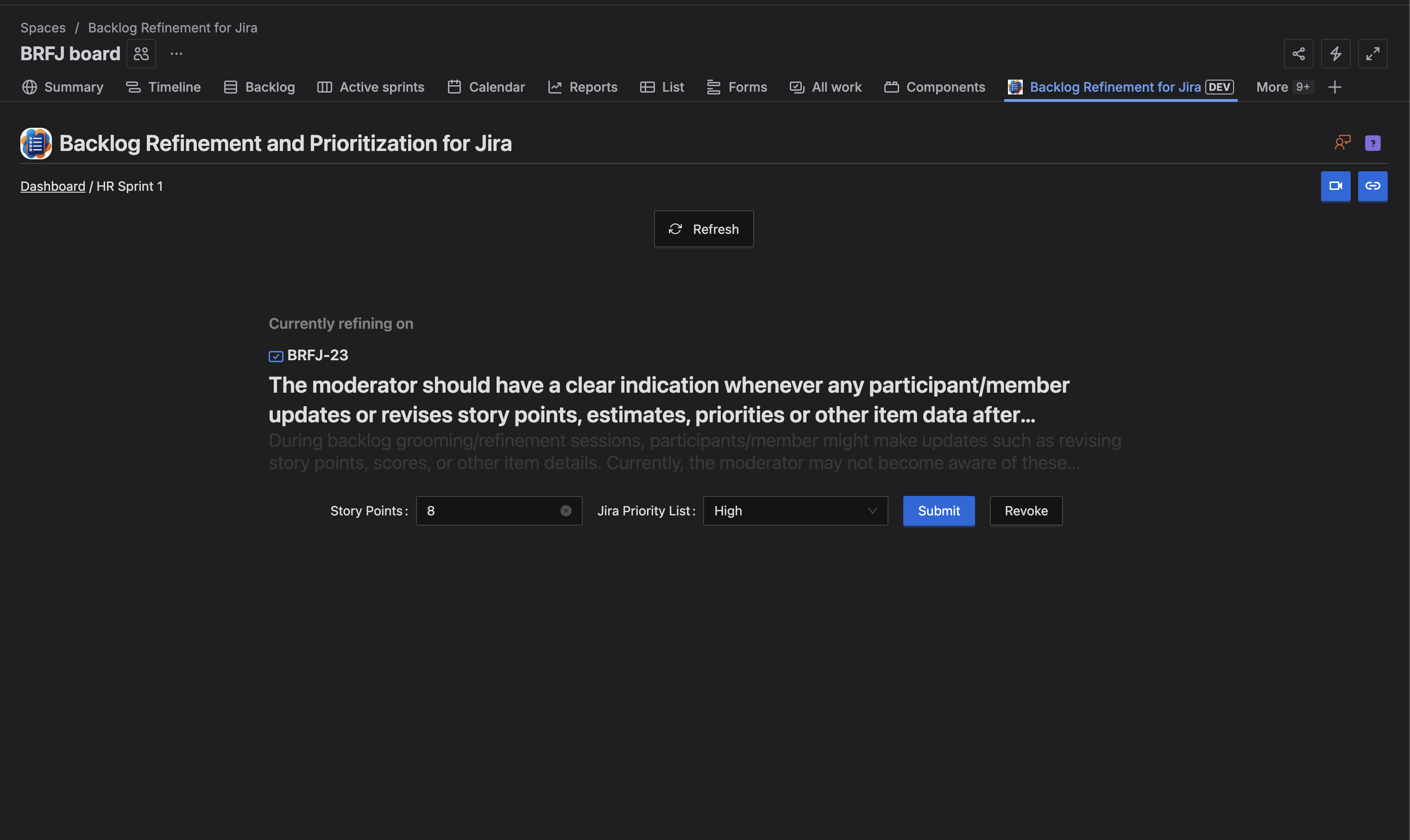Open the Active sprints tab
Viewport: 1410px width, 840px height.
pos(370,87)
